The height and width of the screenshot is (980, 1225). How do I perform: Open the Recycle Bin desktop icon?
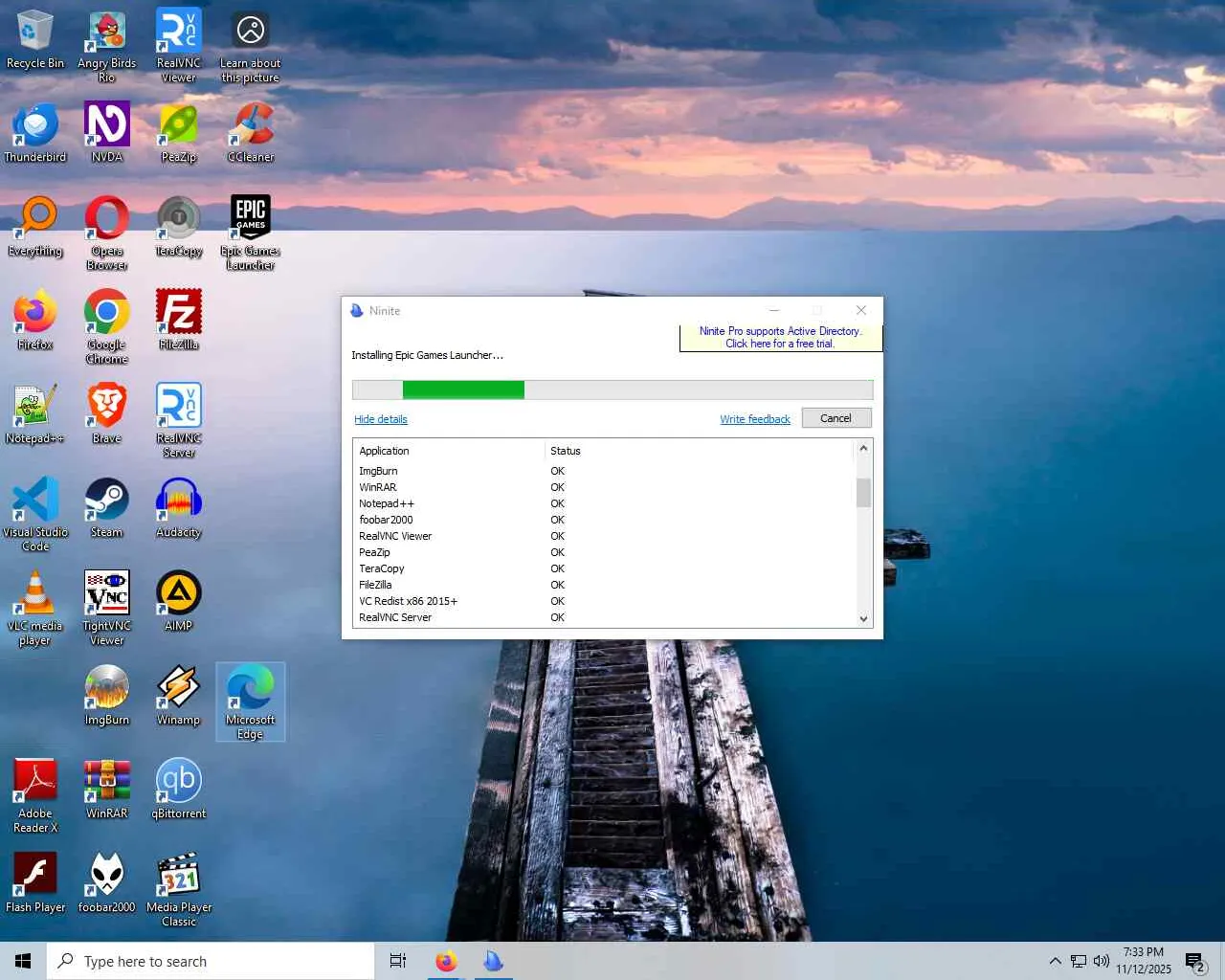[35, 39]
